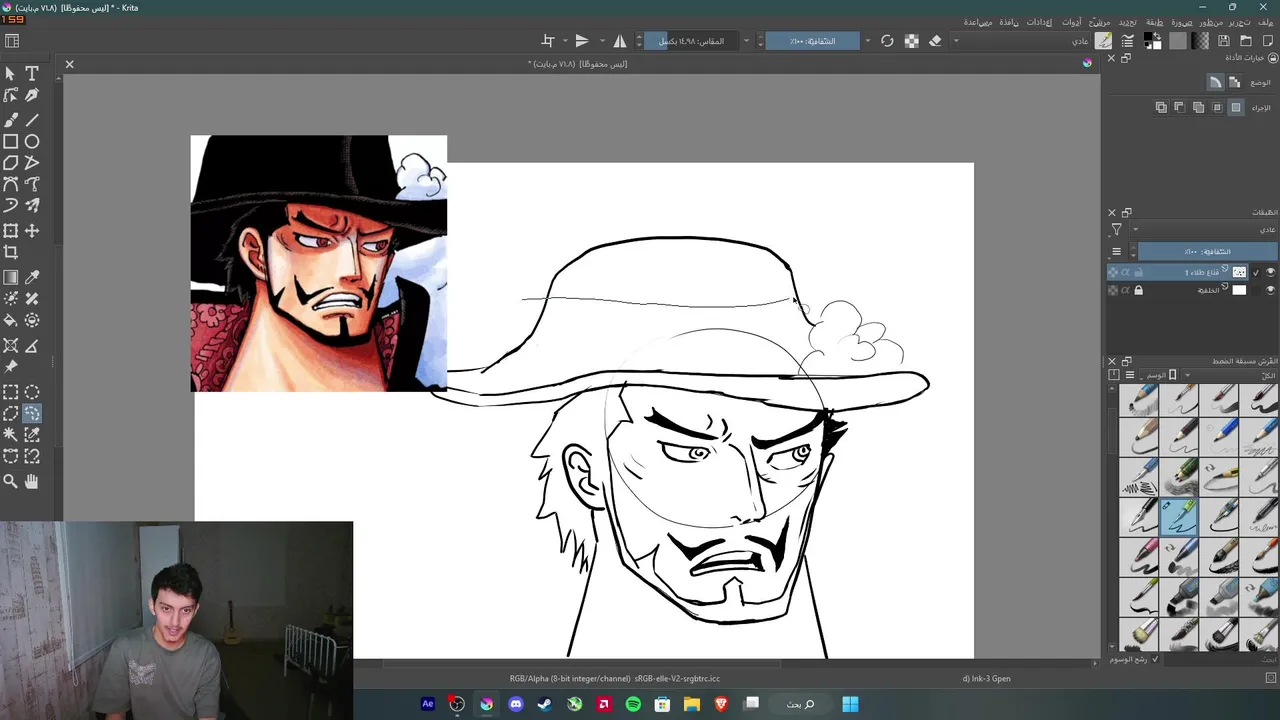Click the wrap-around crop icon in top toolbar
Image resolution: width=1280 pixels, height=720 pixels.
tap(548, 41)
